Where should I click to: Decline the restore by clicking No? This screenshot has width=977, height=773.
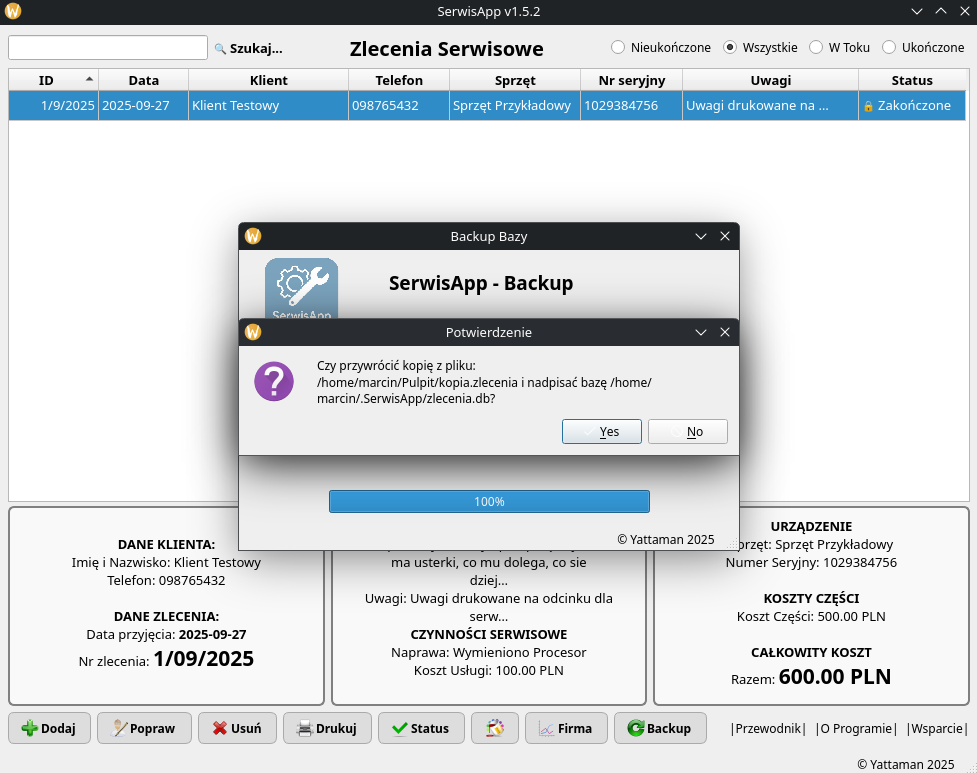tap(687, 431)
